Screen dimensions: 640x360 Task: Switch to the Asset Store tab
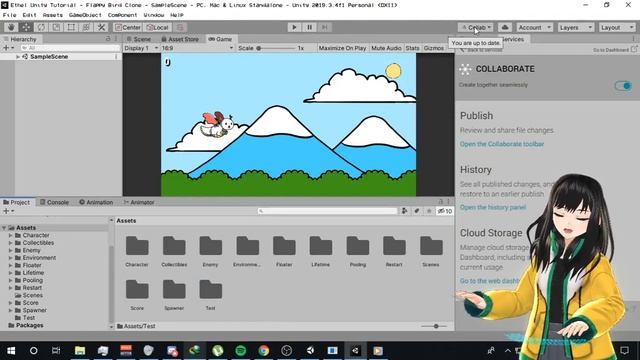(180, 39)
